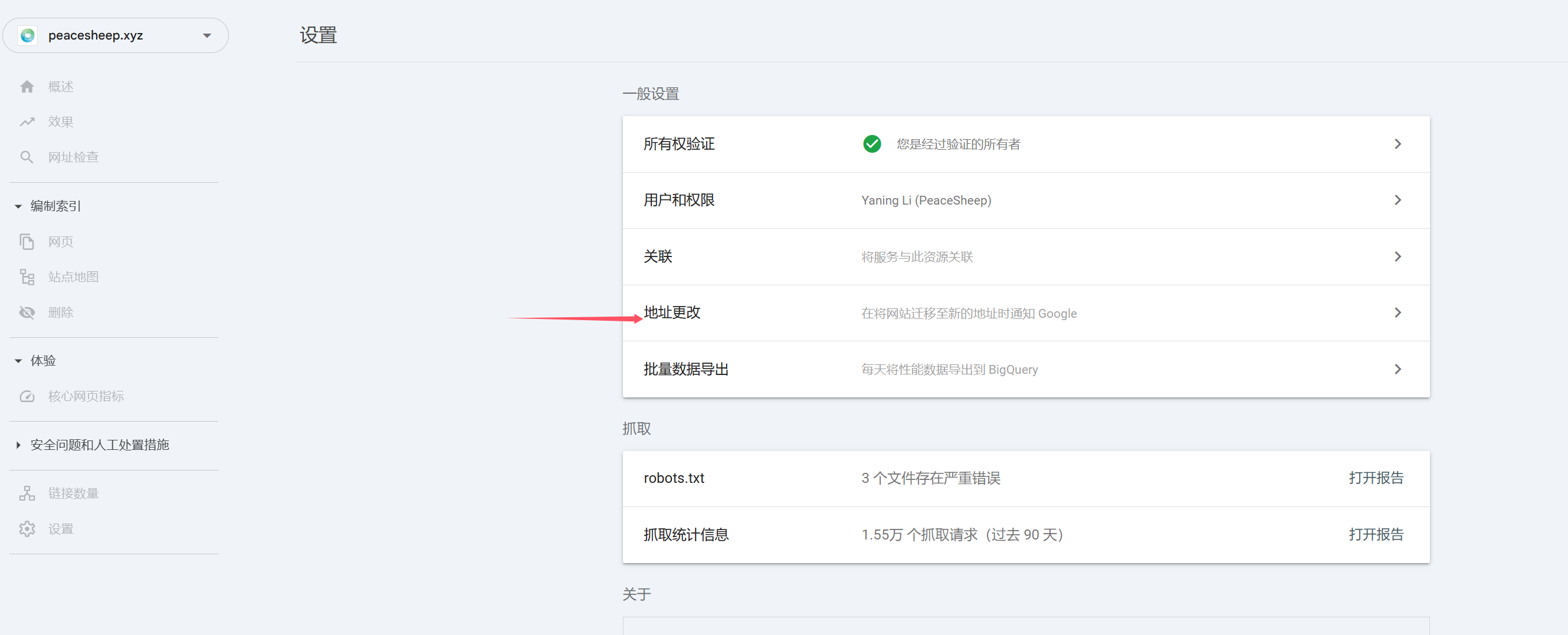Click the pages icon beside 网页
This screenshot has width=1568, height=635.
(27, 242)
